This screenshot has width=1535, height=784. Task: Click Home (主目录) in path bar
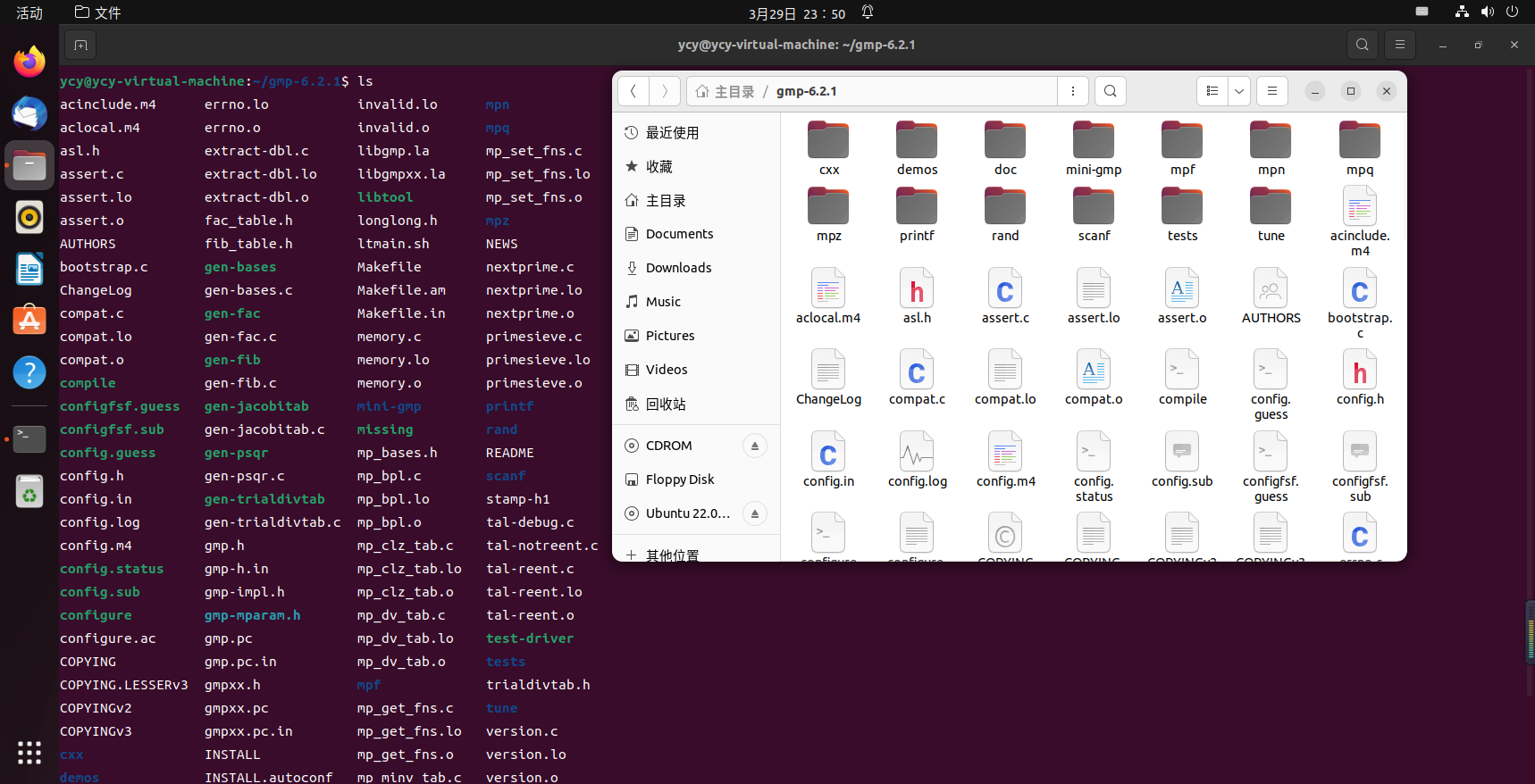tap(725, 91)
